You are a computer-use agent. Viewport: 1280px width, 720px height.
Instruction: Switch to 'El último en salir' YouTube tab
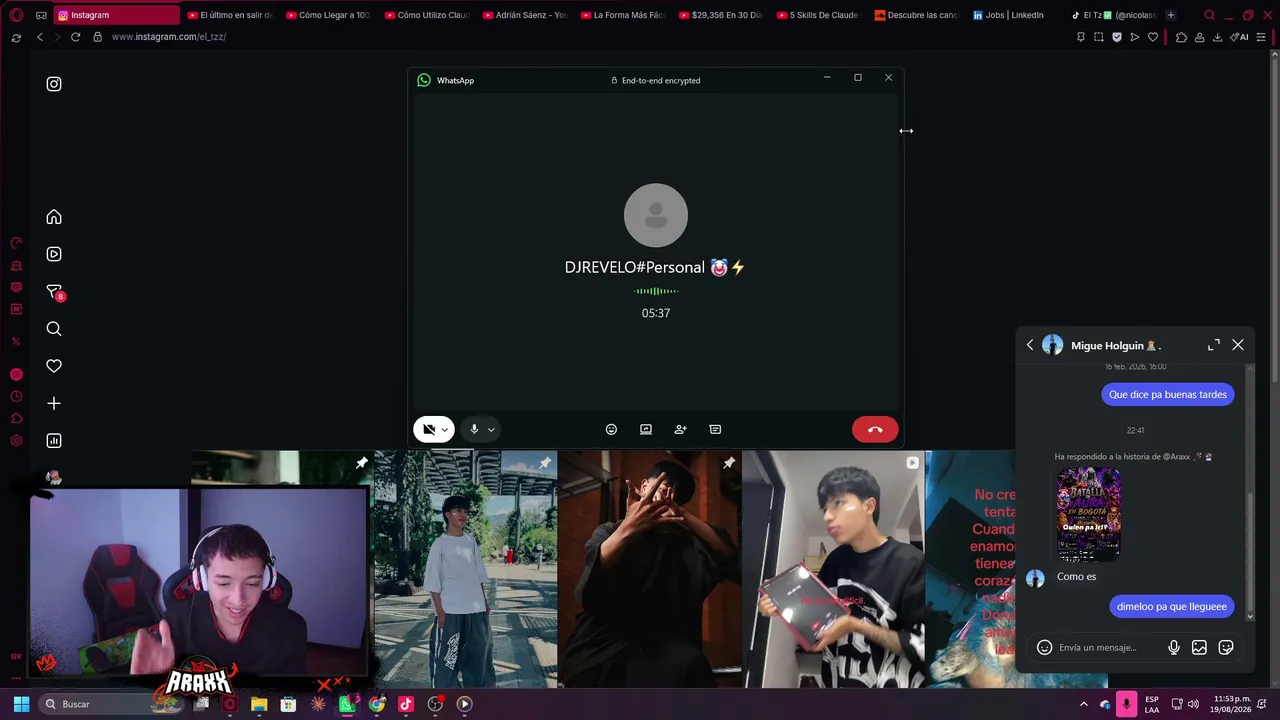coord(229,15)
